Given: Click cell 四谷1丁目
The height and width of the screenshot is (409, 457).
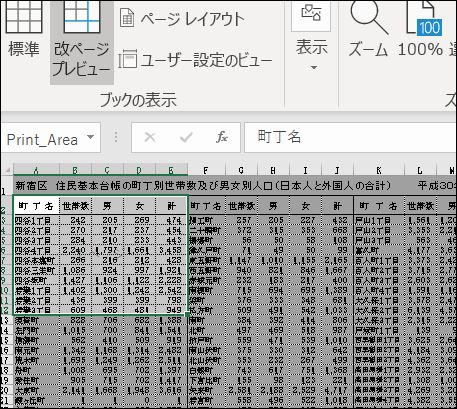Looking at the screenshot, I should point(36,220).
